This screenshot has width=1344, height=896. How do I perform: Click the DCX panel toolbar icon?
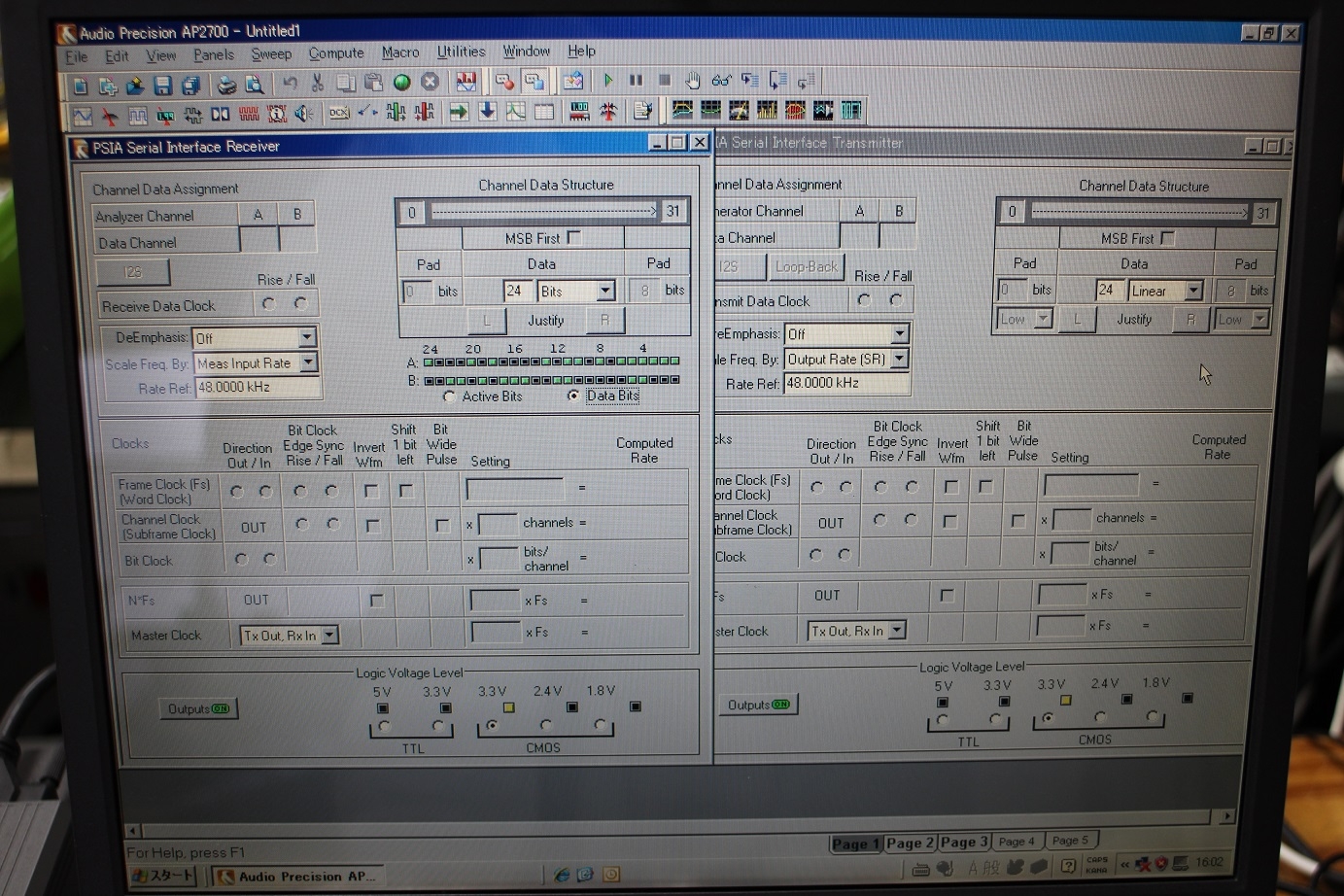click(x=339, y=113)
